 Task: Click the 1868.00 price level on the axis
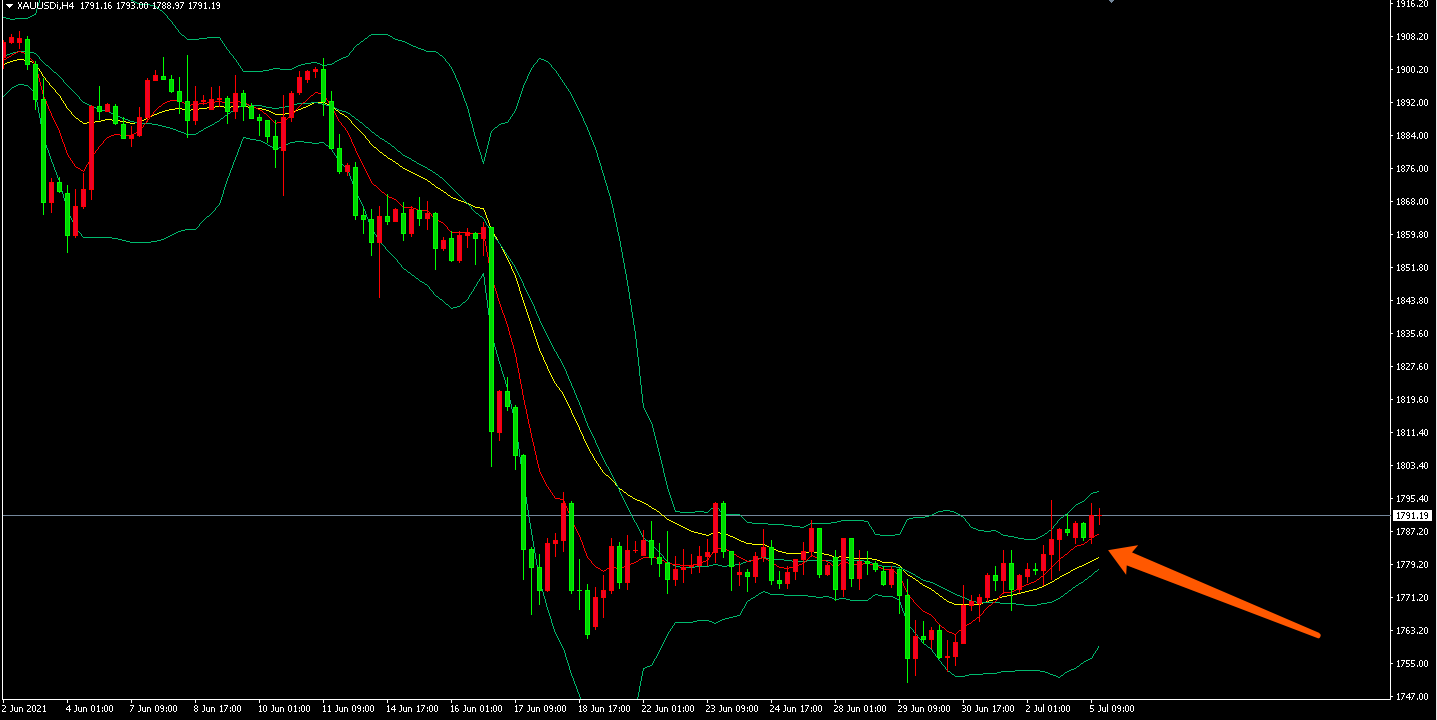pyautogui.click(x=1413, y=202)
